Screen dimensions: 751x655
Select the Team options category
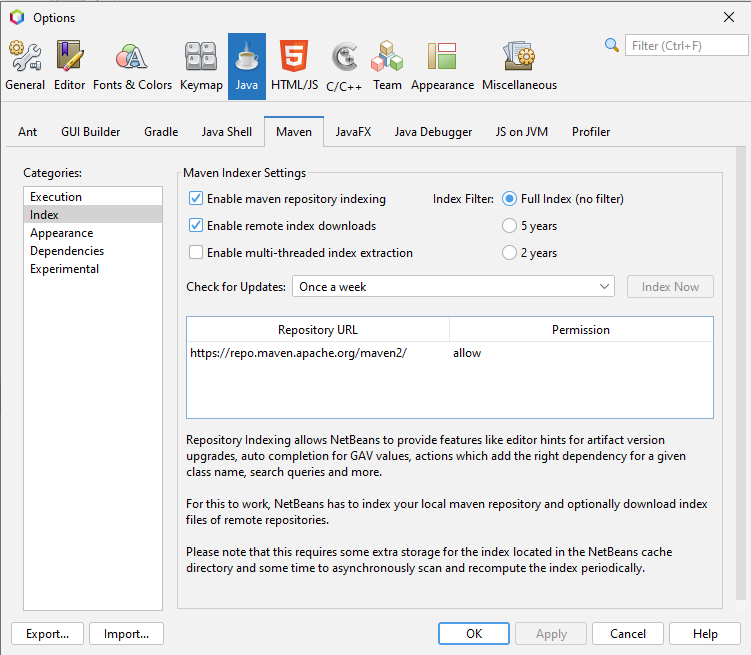click(387, 66)
